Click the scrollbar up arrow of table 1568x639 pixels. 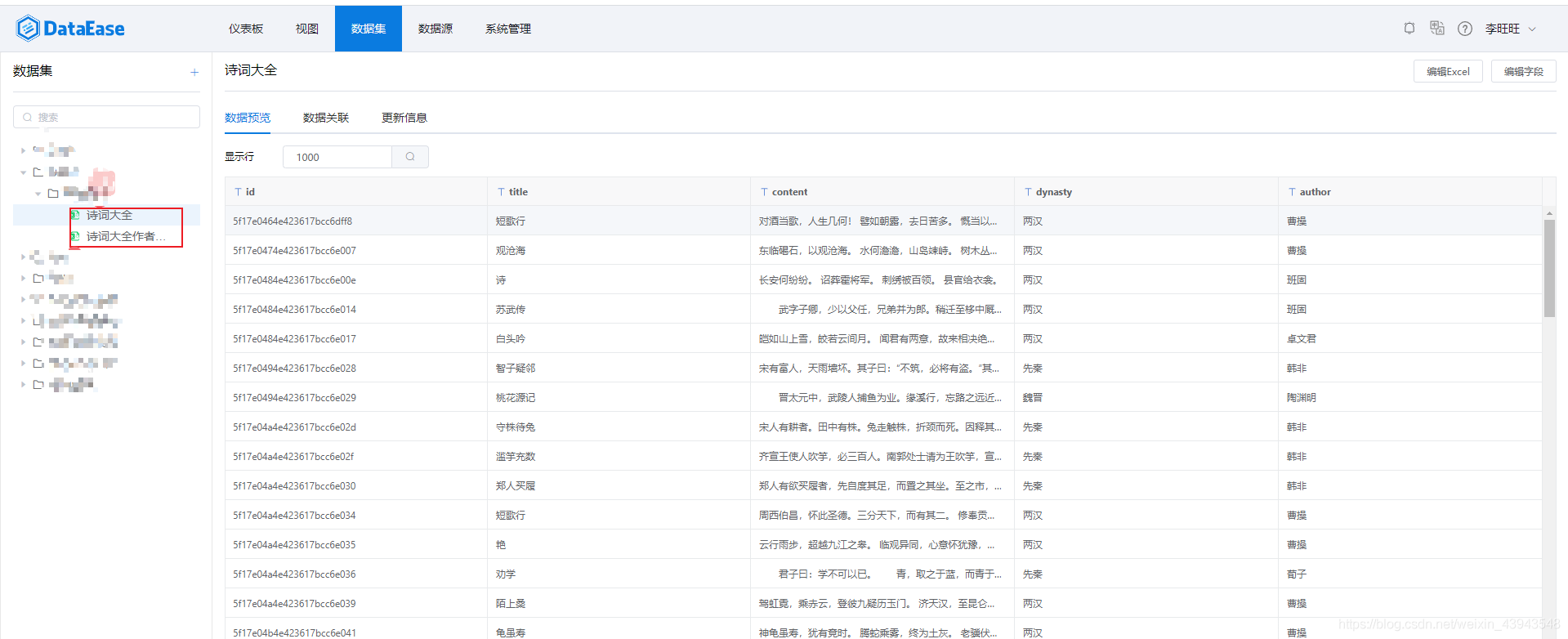(1549, 213)
